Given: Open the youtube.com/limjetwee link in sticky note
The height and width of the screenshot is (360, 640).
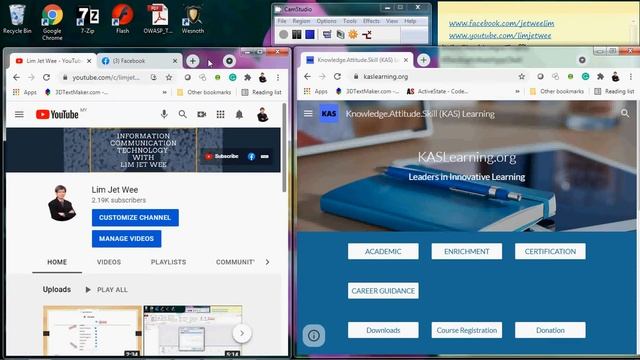Looking at the screenshot, I should click(500, 36).
